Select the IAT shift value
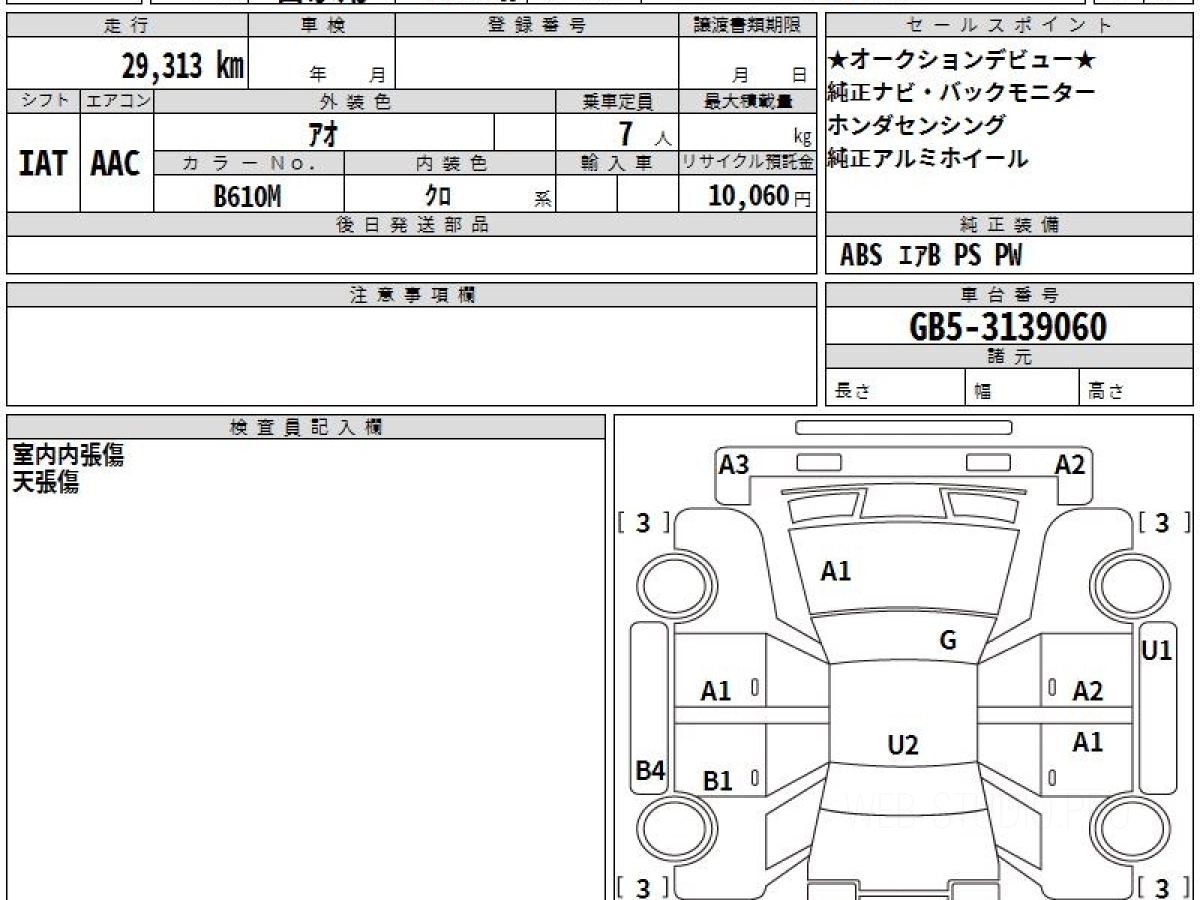Viewport: 1200px width, 900px height. [x=43, y=163]
